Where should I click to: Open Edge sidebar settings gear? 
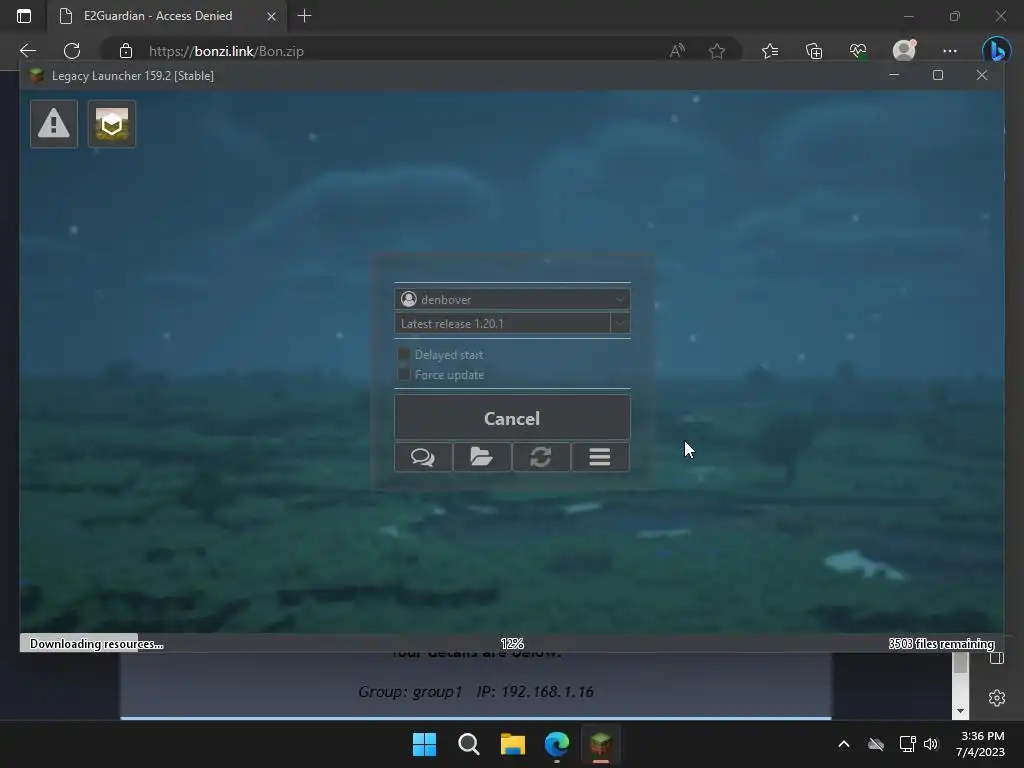click(x=997, y=698)
